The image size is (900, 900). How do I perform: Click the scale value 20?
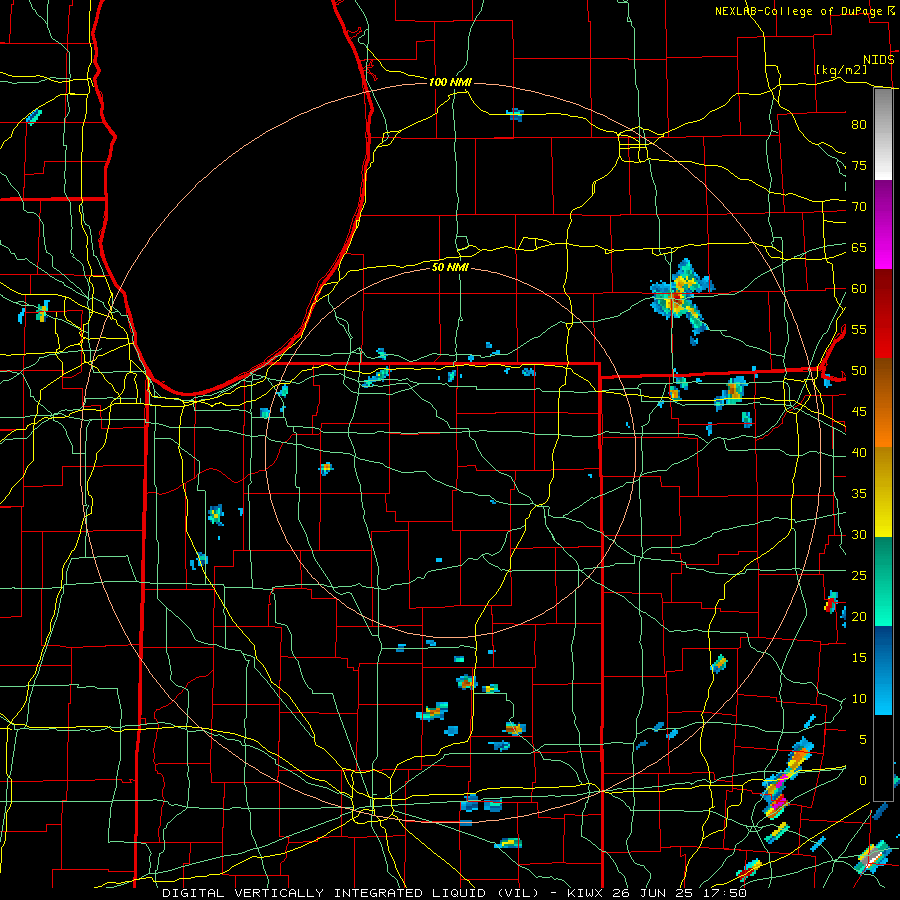[859, 617]
